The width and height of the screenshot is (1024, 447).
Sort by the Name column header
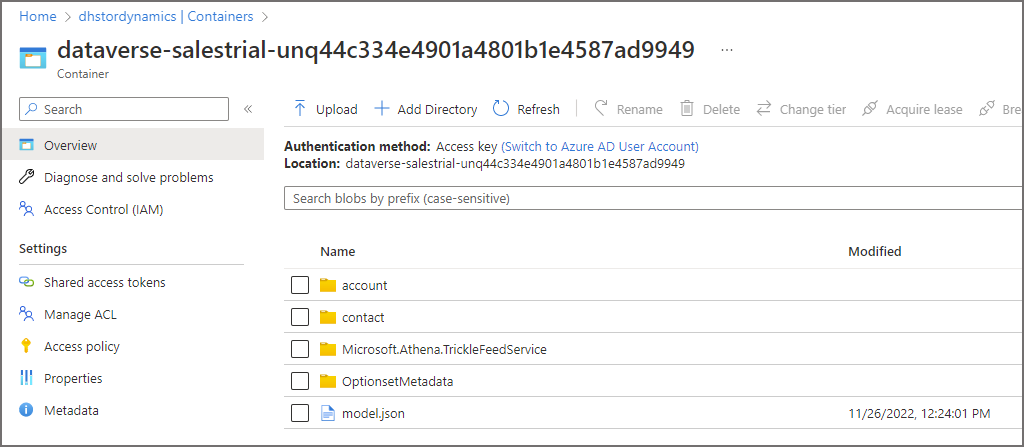pyautogui.click(x=338, y=252)
